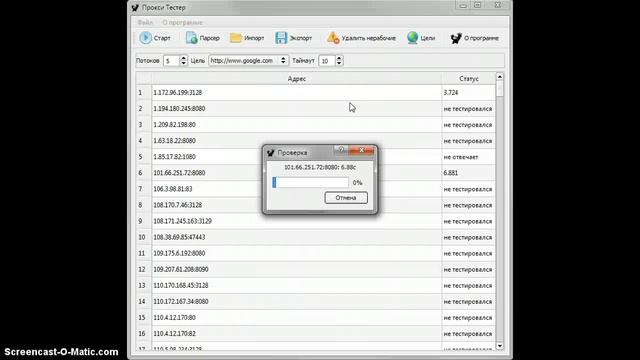Click the progress bar in Проверка dialog
The height and width of the screenshot is (360, 640).
tap(310, 182)
